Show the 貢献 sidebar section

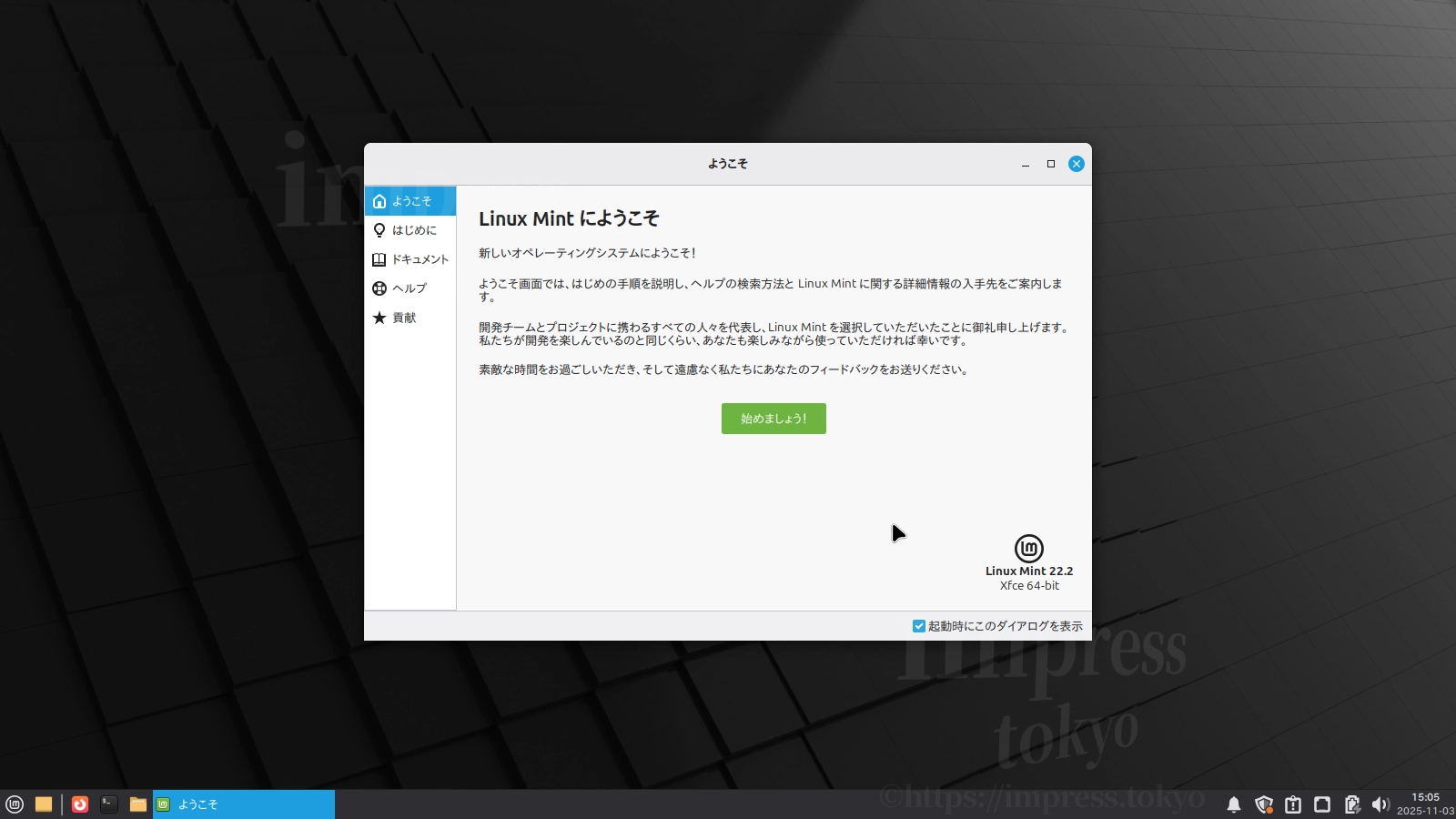coord(410,318)
